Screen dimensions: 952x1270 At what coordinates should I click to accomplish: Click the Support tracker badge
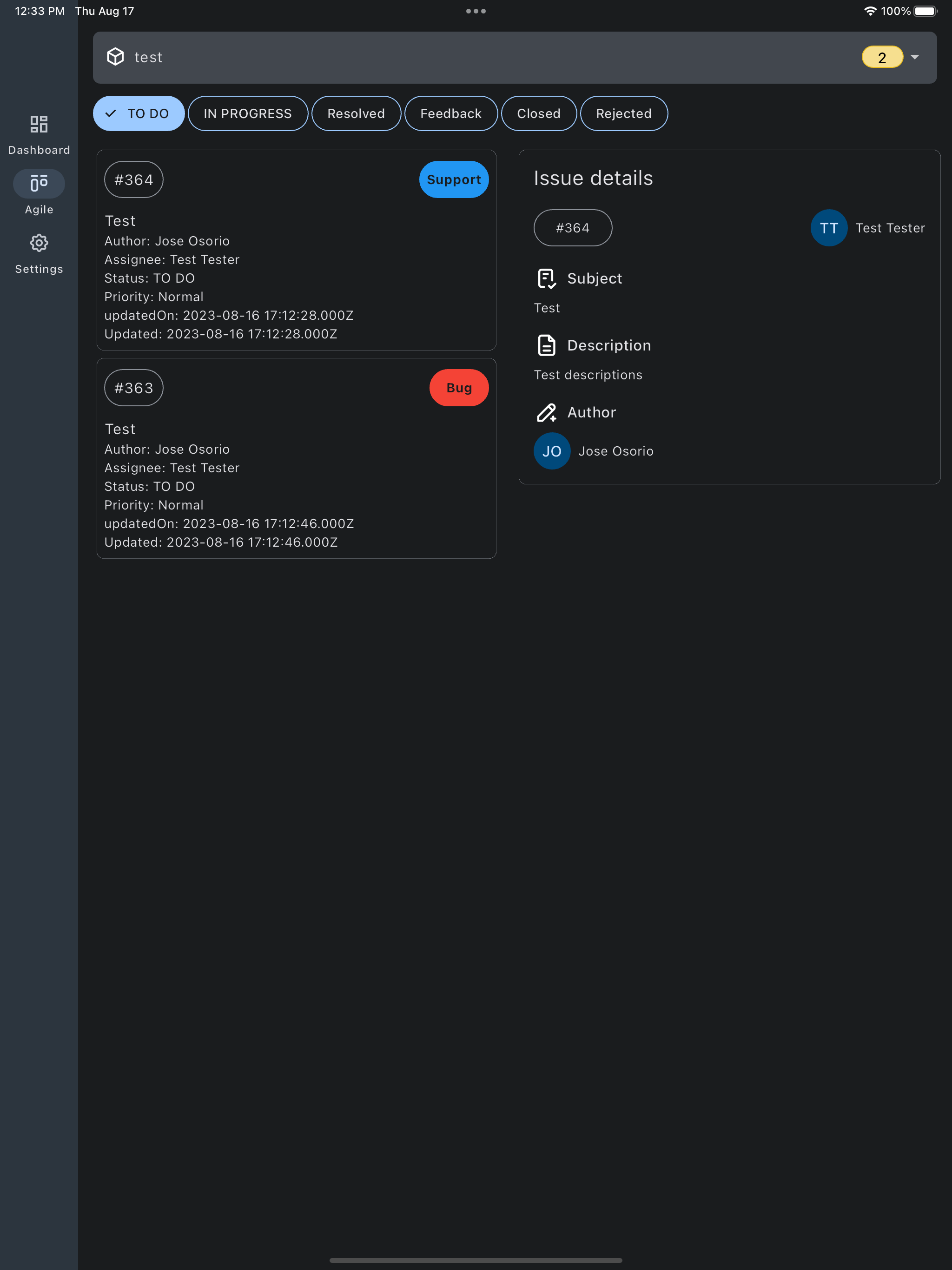coord(454,180)
